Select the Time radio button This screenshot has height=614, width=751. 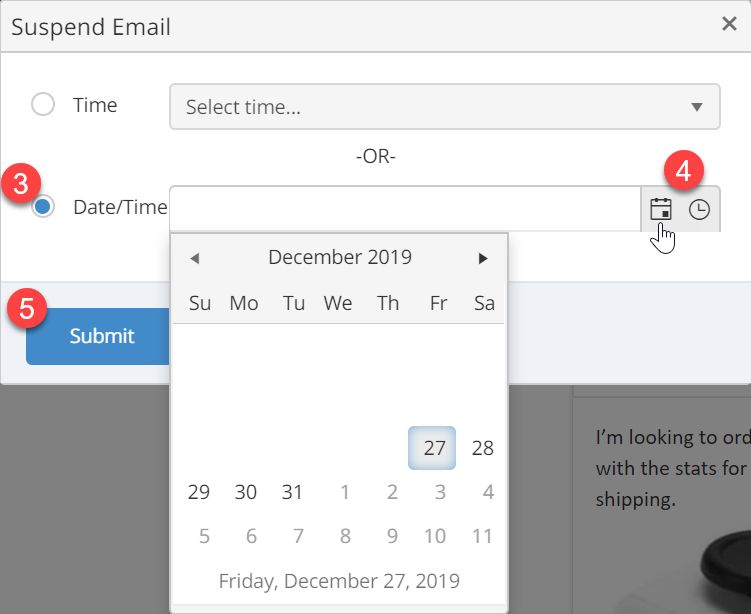43,104
